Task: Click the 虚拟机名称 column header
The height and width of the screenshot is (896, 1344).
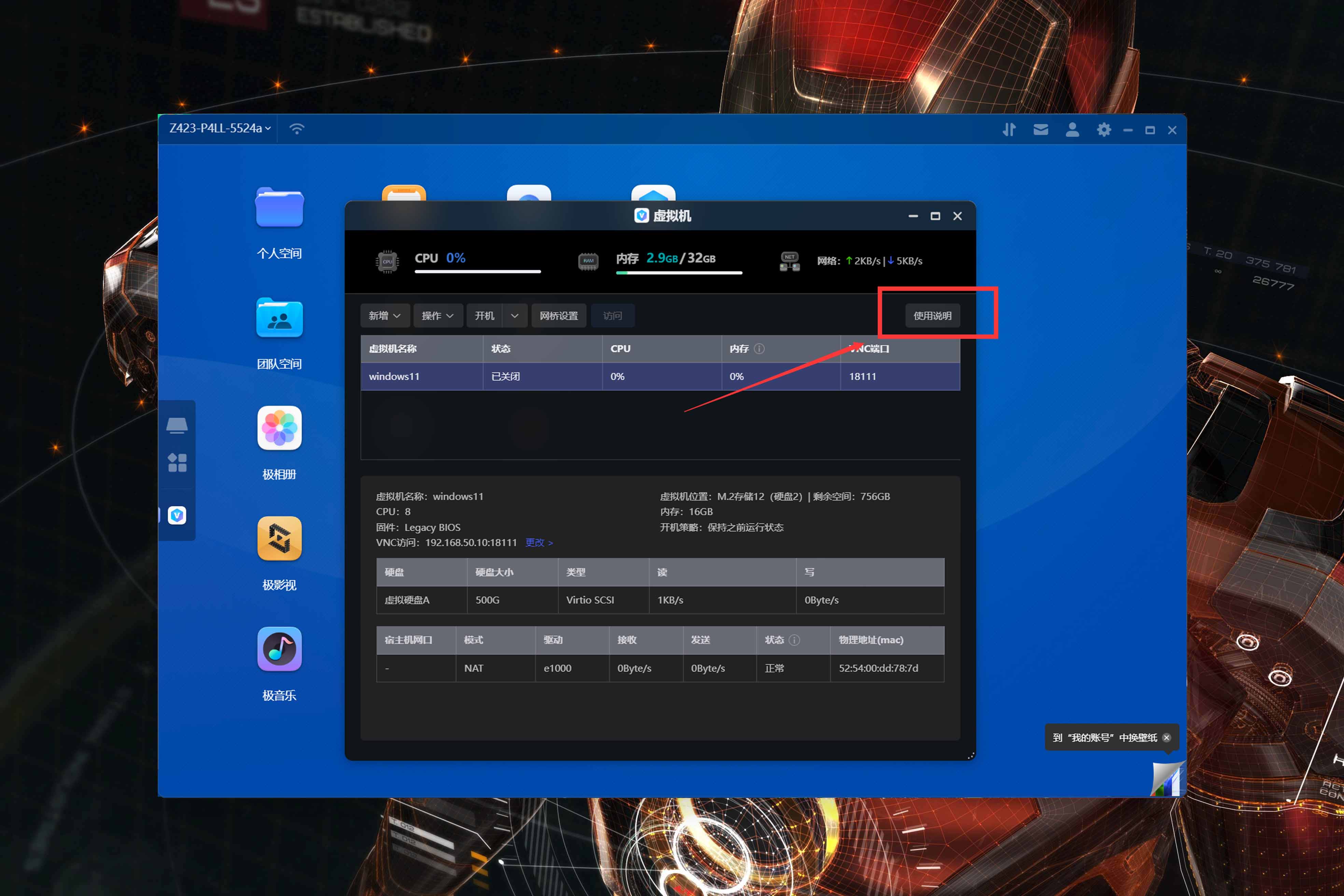Action: pyautogui.click(x=422, y=349)
